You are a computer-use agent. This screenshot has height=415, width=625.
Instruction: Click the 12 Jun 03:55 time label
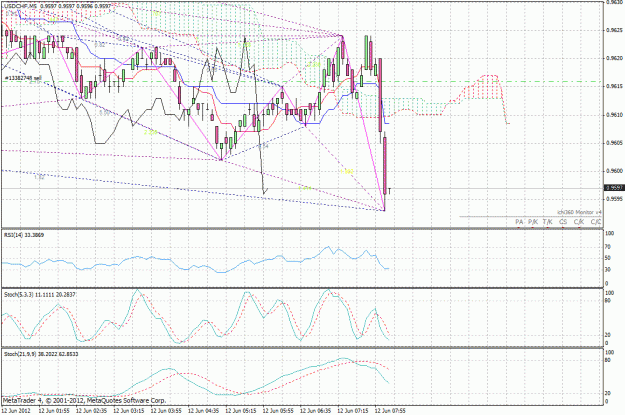click(x=166, y=410)
